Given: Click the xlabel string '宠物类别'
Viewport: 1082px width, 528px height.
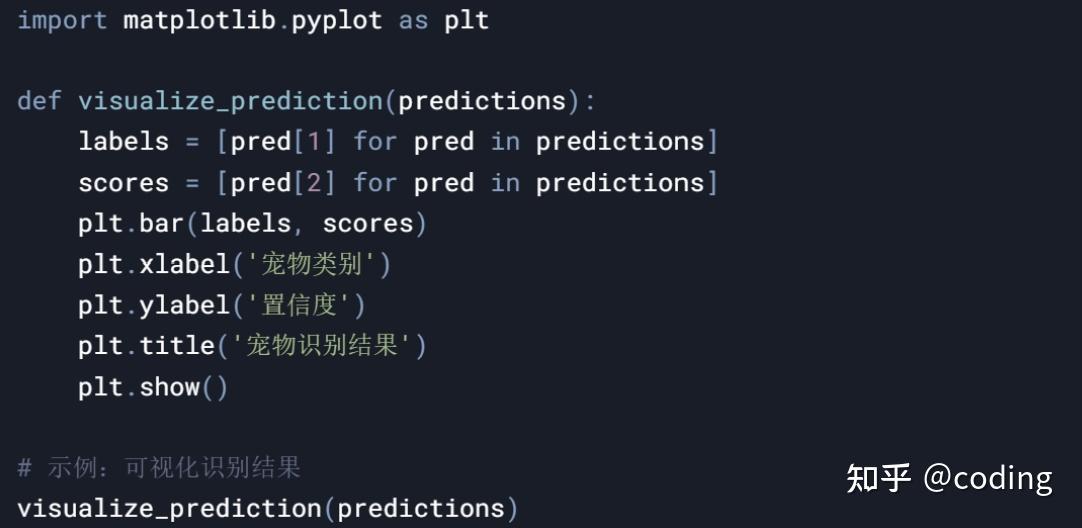Looking at the screenshot, I should (x=312, y=264).
